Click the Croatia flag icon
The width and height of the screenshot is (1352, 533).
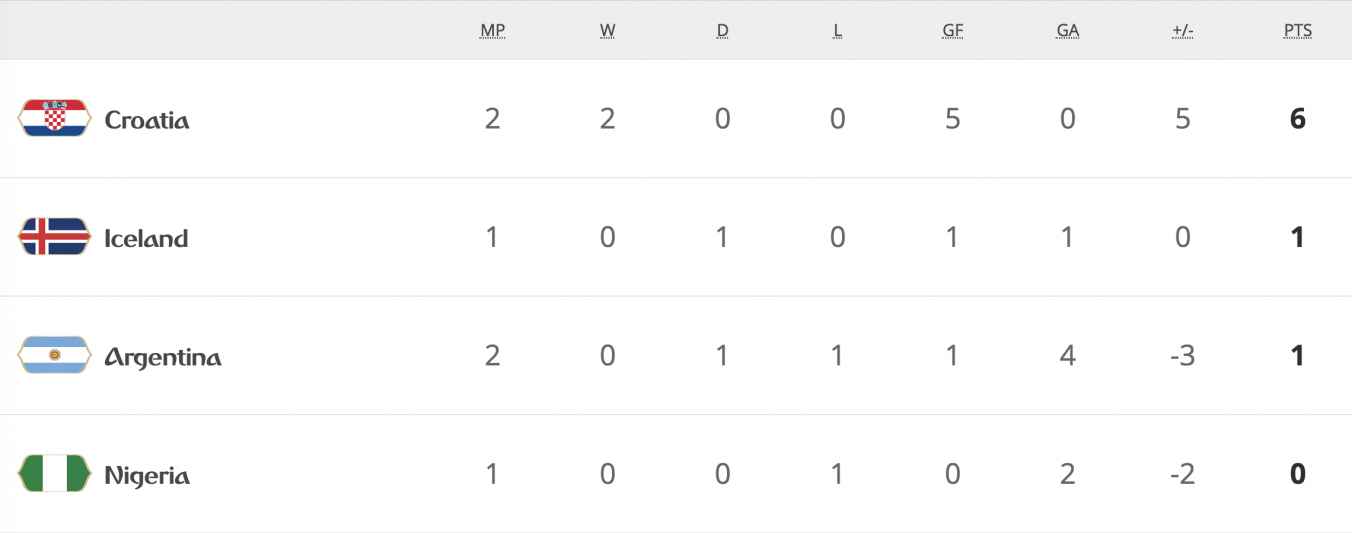(54, 119)
